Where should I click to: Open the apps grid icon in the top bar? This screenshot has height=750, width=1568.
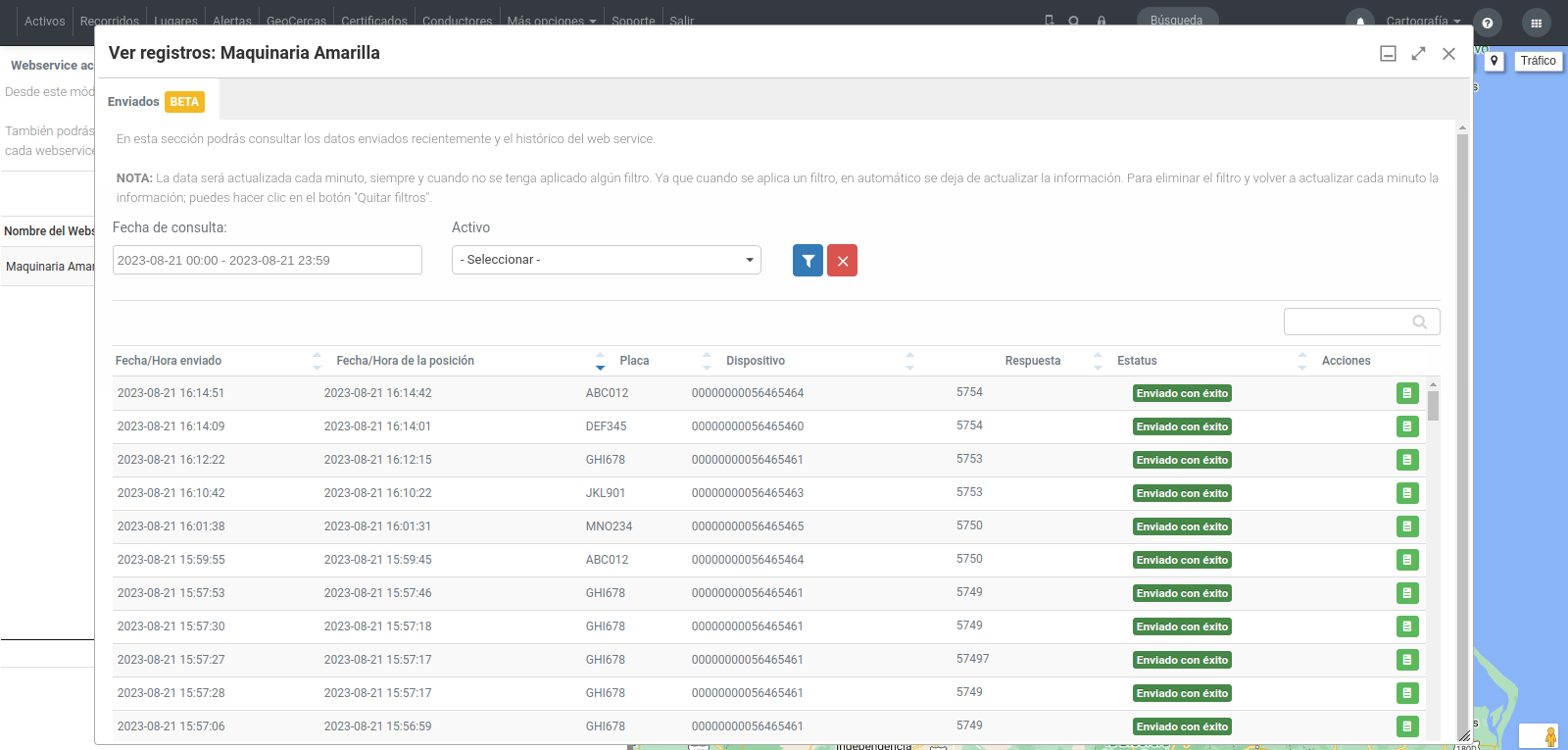tap(1536, 23)
